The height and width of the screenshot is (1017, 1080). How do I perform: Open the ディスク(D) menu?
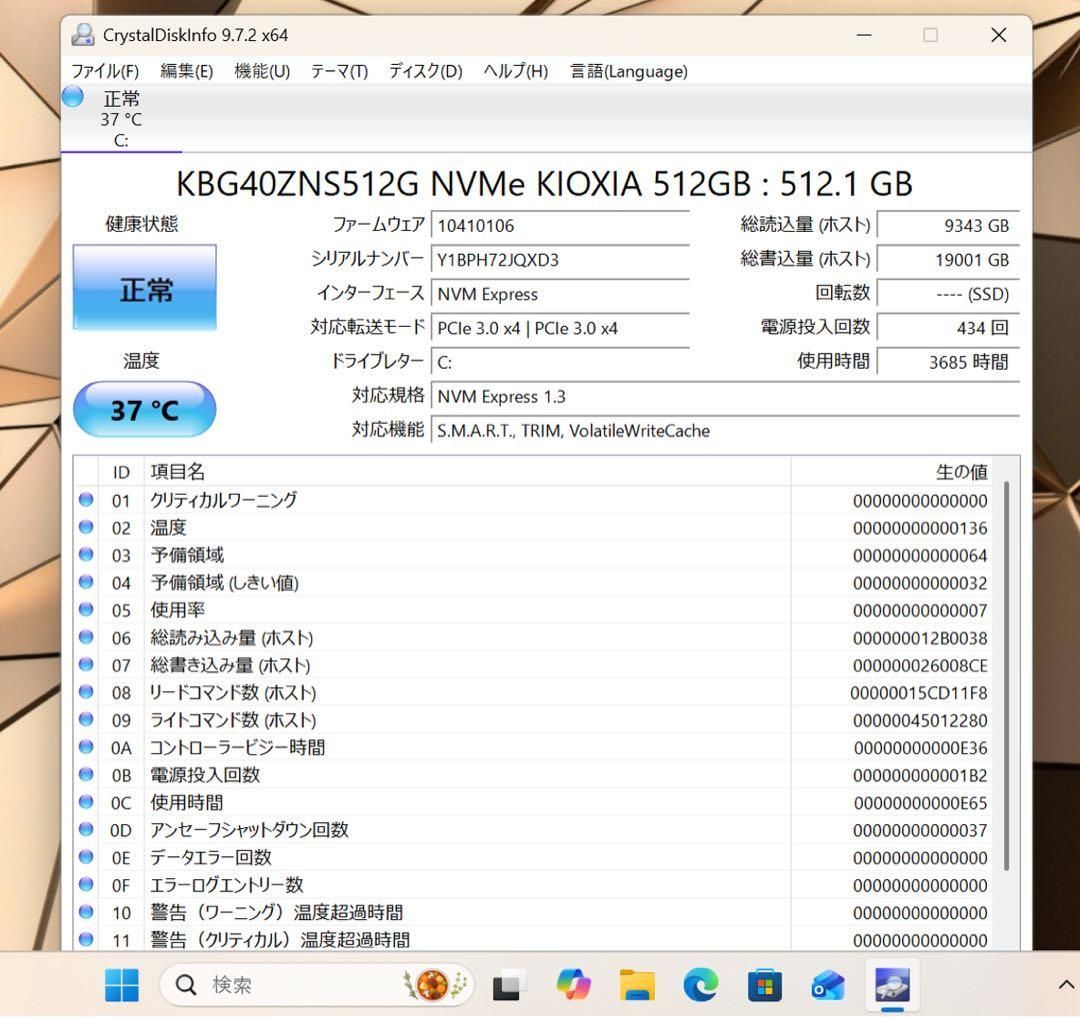point(424,71)
